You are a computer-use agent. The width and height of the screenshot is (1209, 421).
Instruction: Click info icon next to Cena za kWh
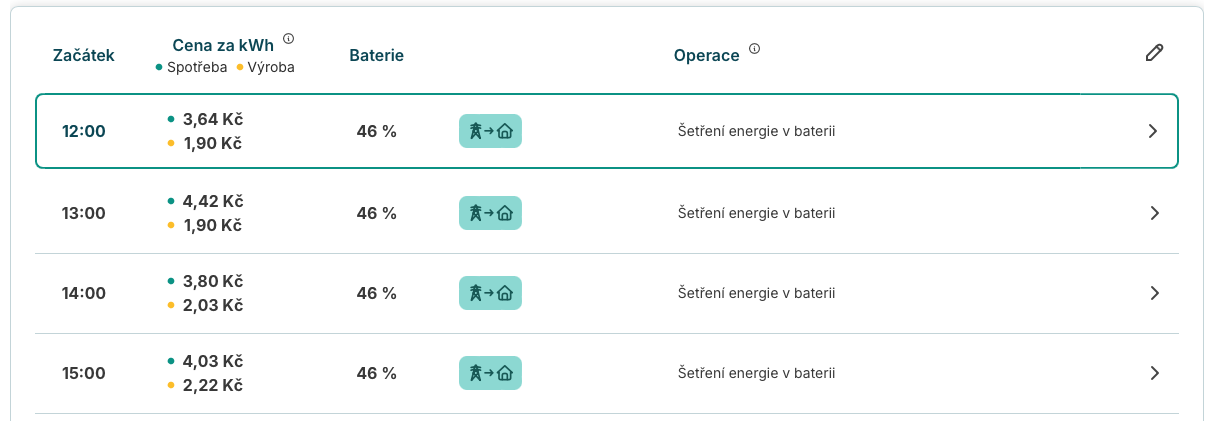pos(289,39)
